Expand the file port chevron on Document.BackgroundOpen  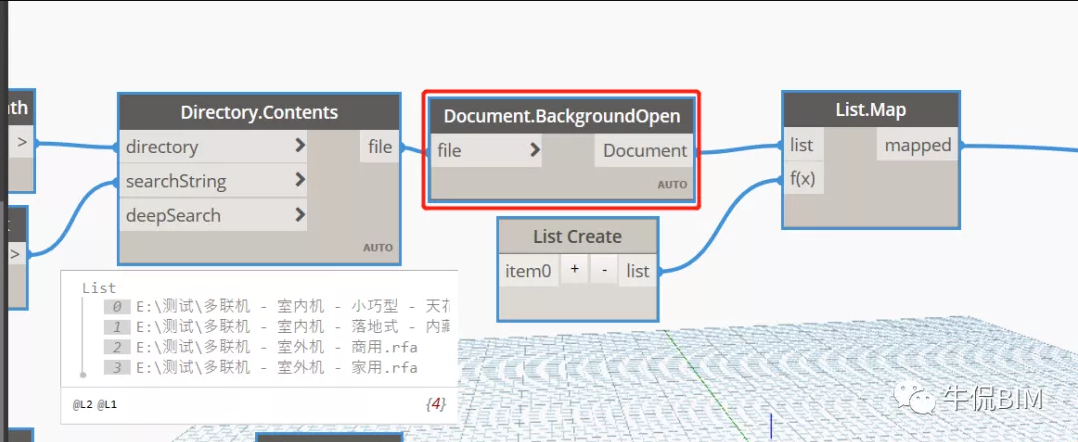535,150
